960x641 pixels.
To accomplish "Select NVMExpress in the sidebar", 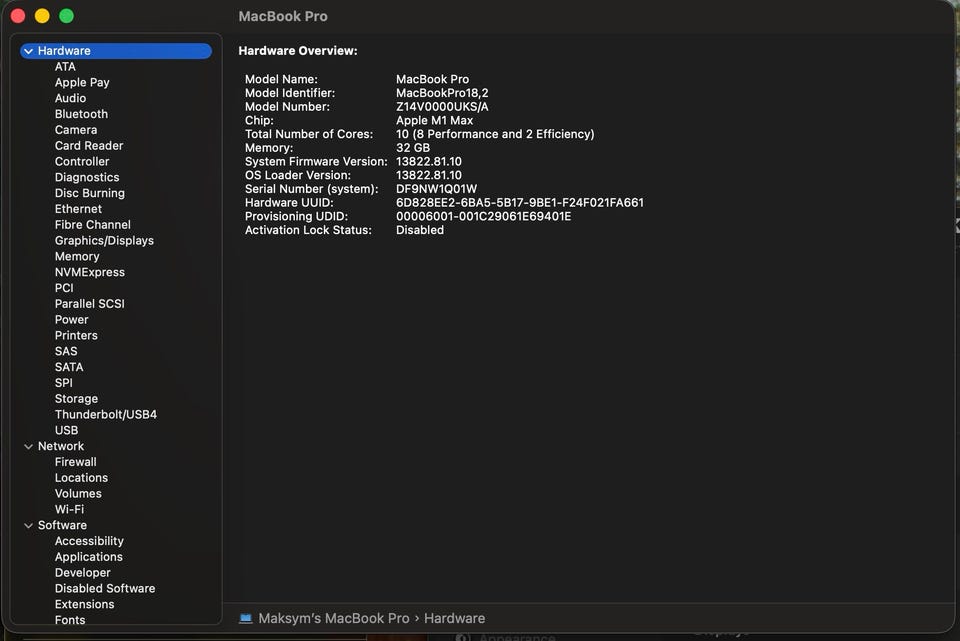I will tap(89, 272).
